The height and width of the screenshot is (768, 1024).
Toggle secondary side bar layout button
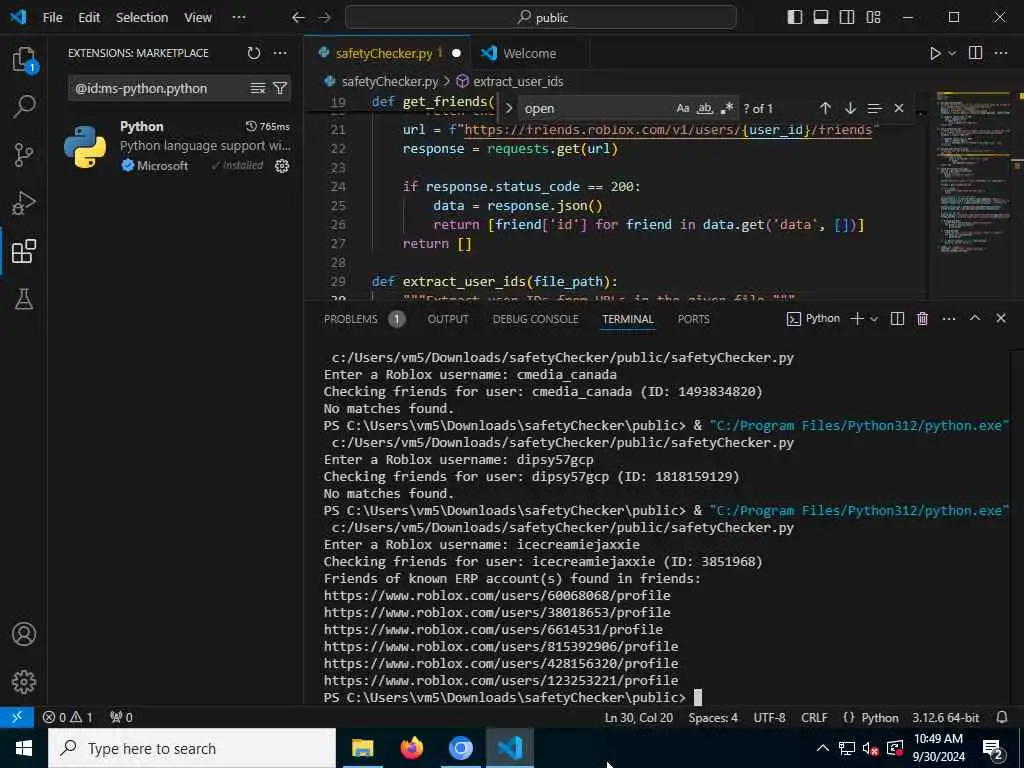[x=847, y=18]
